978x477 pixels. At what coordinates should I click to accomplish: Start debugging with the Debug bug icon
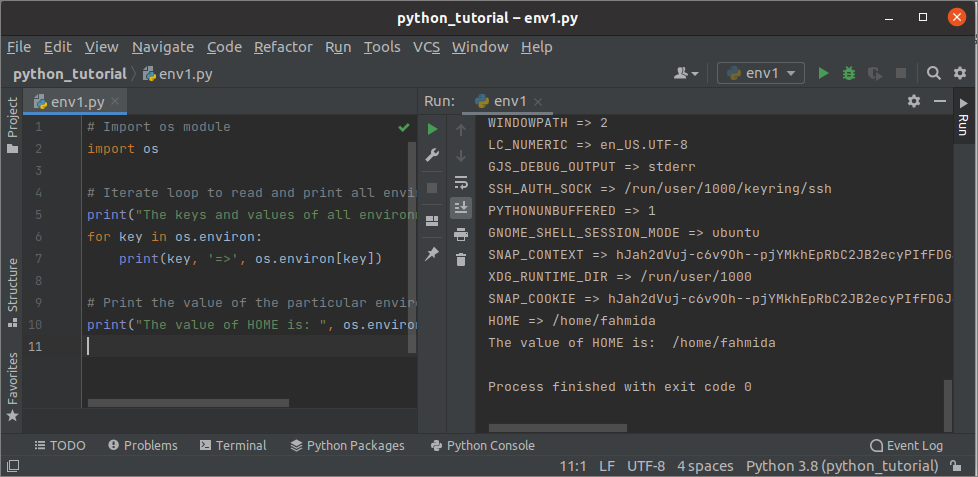[849, 73]
